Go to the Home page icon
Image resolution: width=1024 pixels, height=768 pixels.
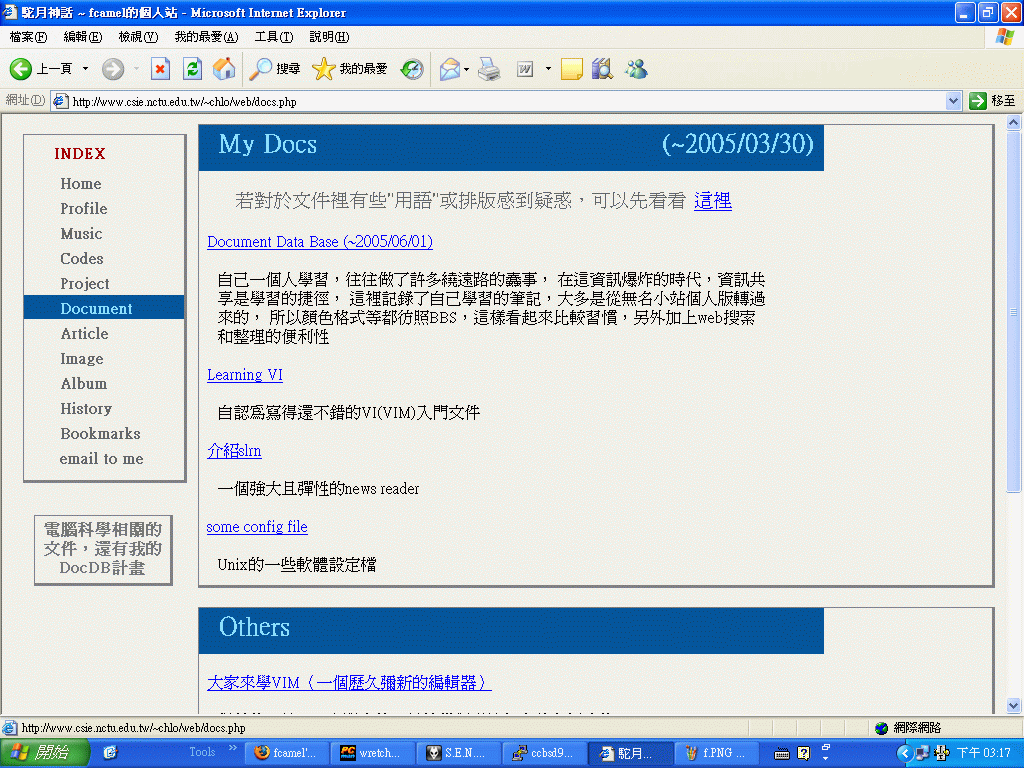coord(224,69)
